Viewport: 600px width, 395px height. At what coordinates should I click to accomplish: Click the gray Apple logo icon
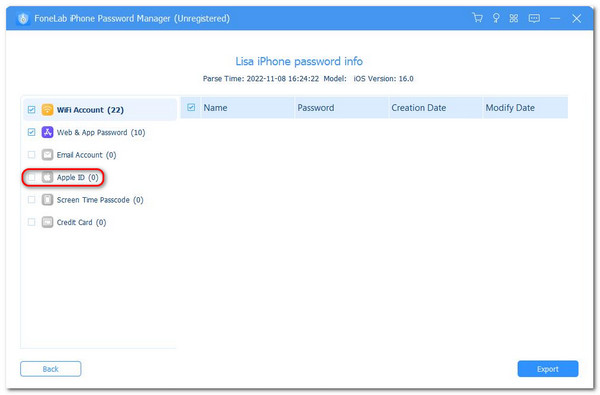pos(47,177)
